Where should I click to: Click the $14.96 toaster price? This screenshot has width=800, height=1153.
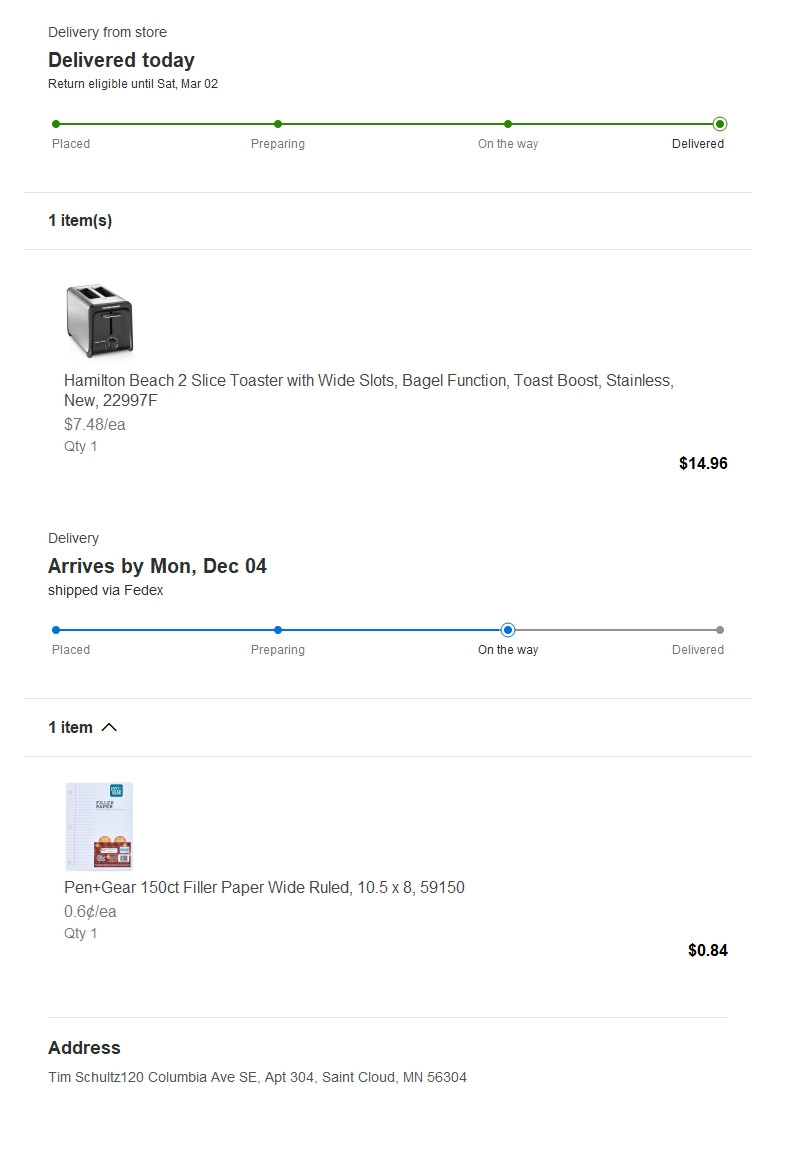(703, 463)
